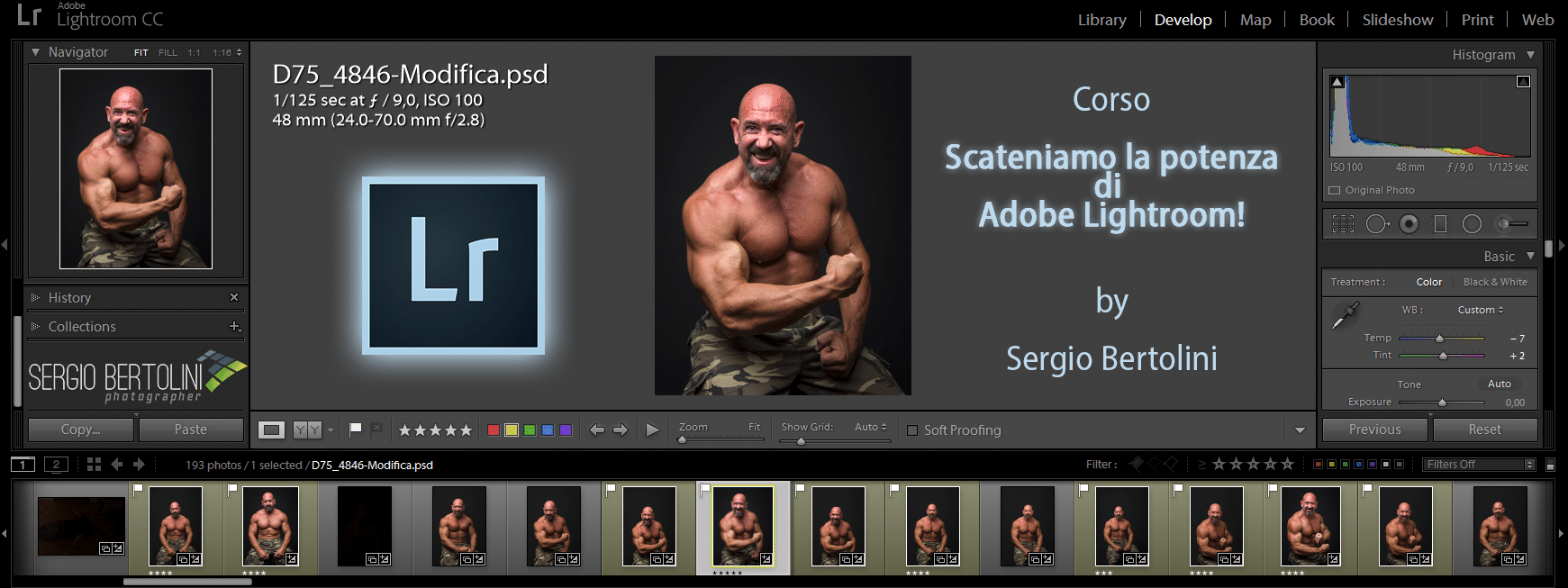Set Navigator zoom to FILL

168,53
